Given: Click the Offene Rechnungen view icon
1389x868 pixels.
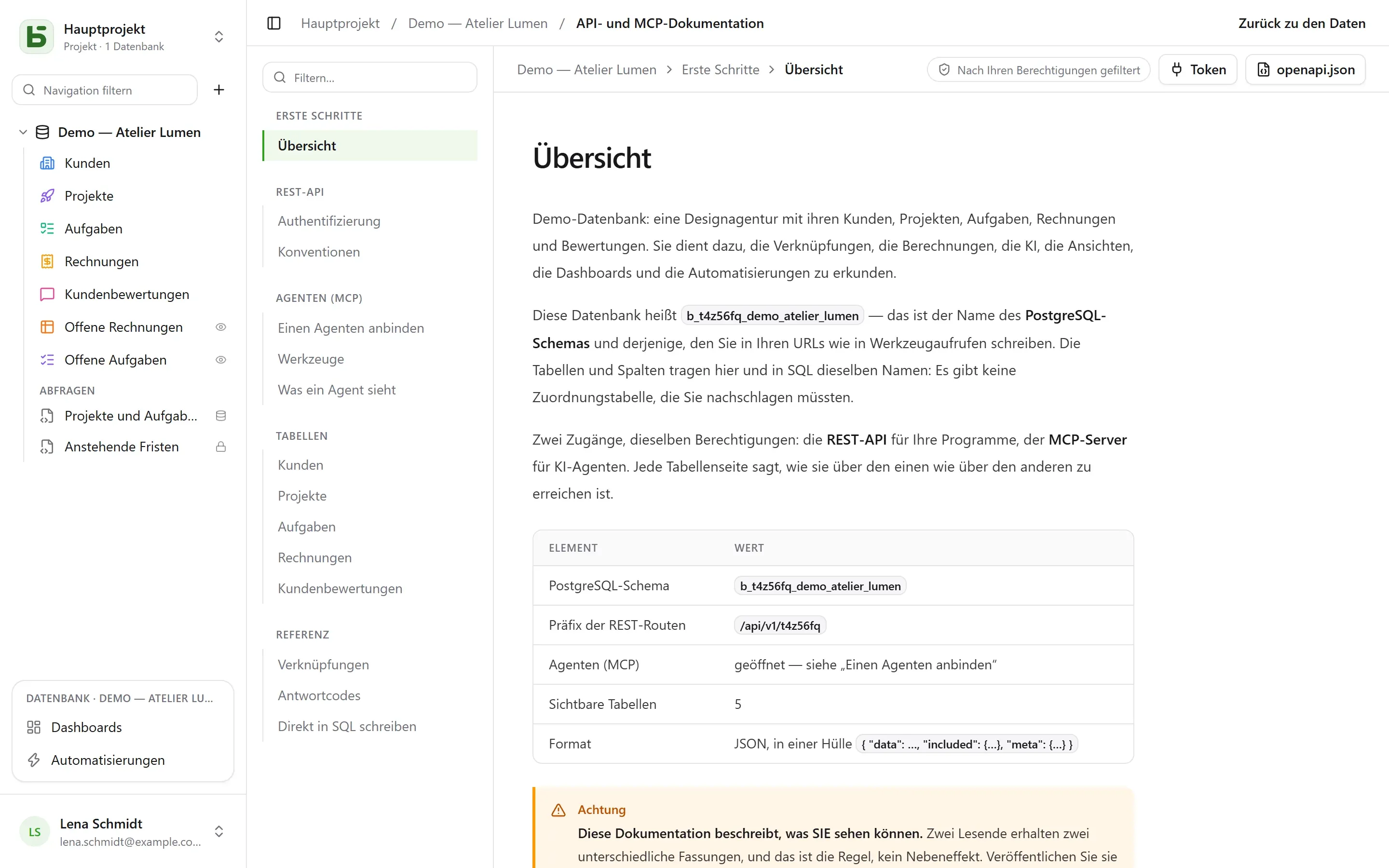Looking at the screenshot, I should 47,327.
